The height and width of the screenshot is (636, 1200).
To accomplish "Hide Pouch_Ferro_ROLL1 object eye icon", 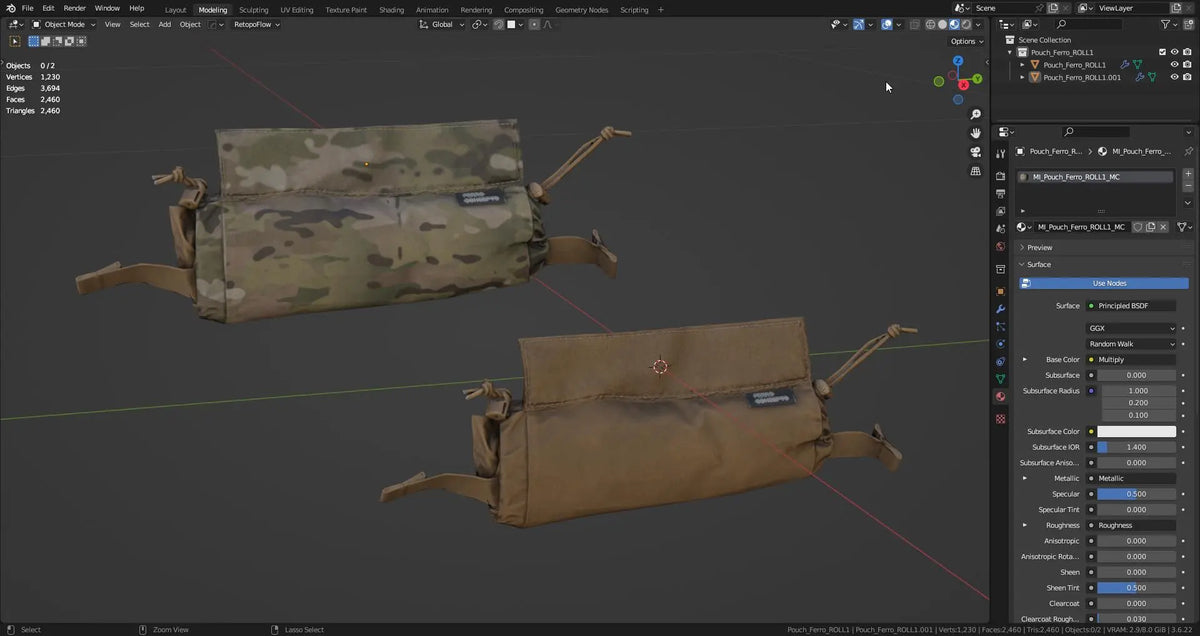I will (x=1174, y=65).
